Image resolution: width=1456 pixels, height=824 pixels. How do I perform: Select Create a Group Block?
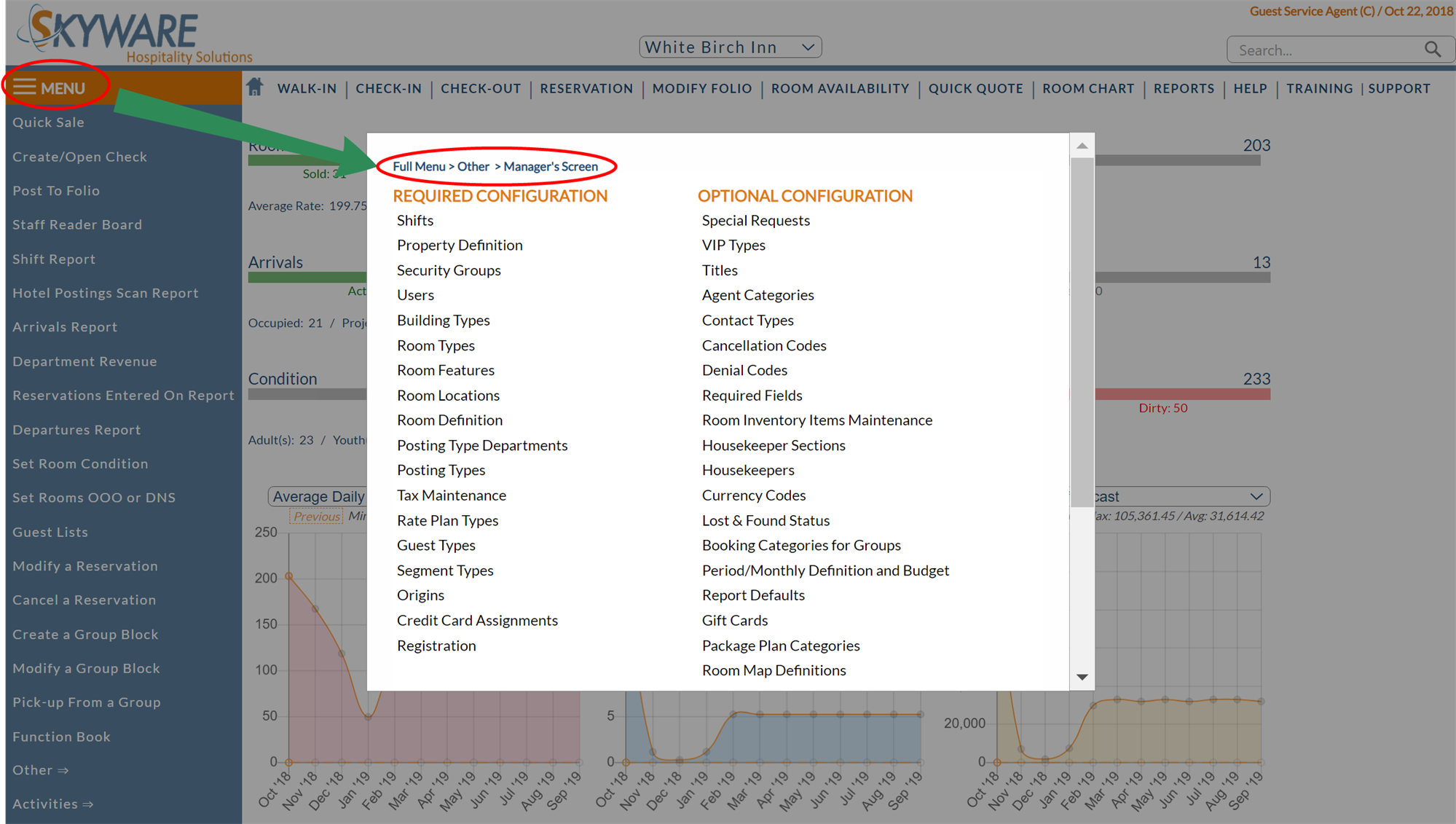coord(85,634)
